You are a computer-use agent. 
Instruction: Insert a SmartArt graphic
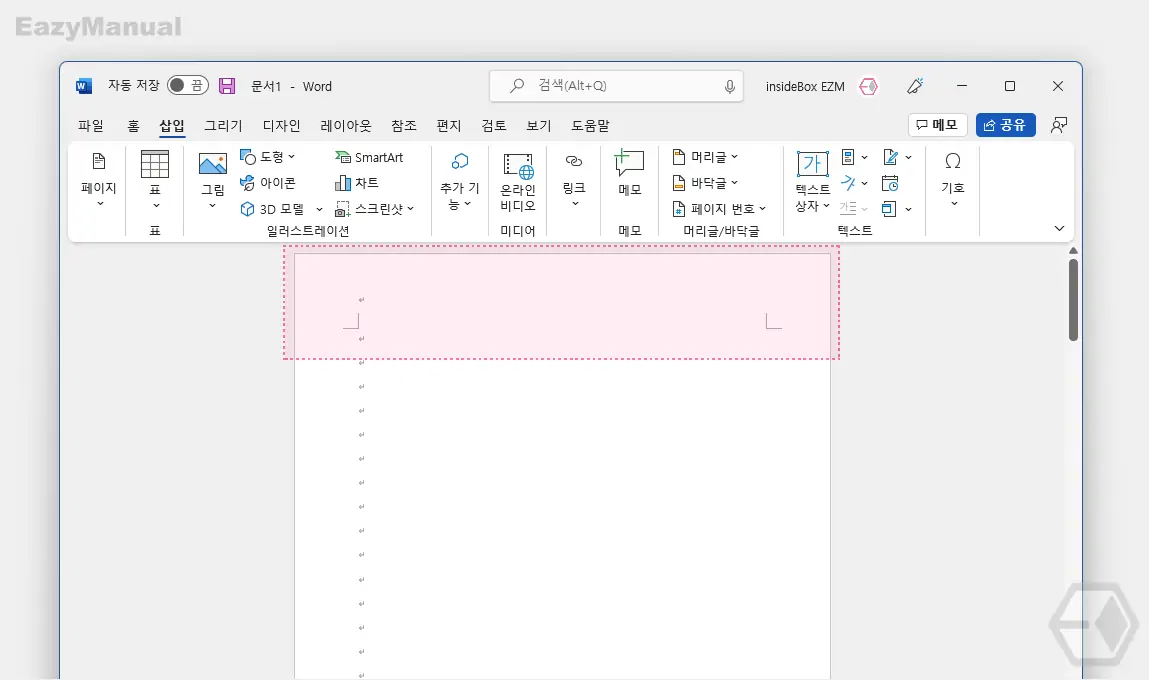(x=369, y=158)
